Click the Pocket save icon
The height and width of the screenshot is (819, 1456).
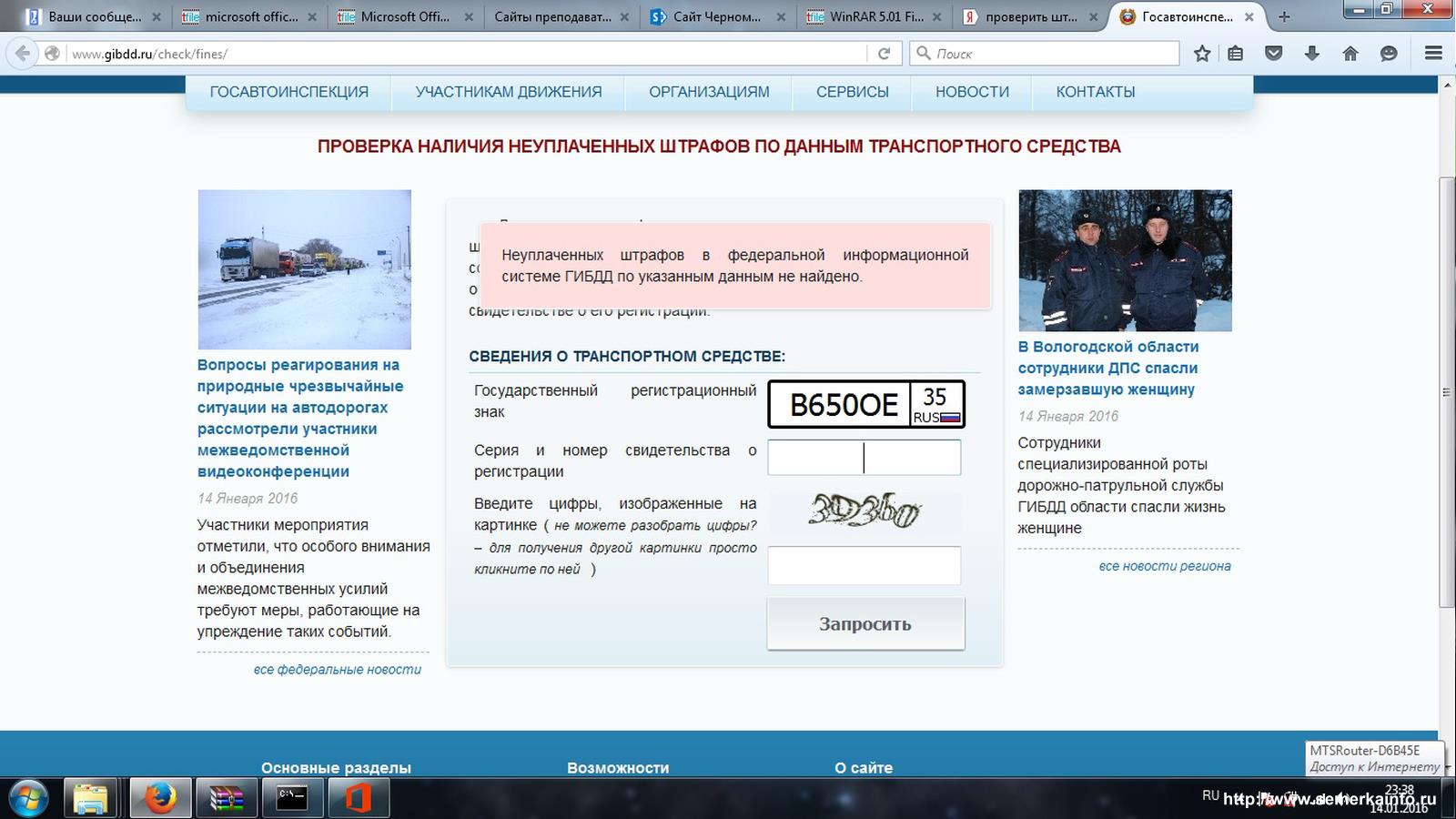pyautogui.click(x=1274, y=54)
